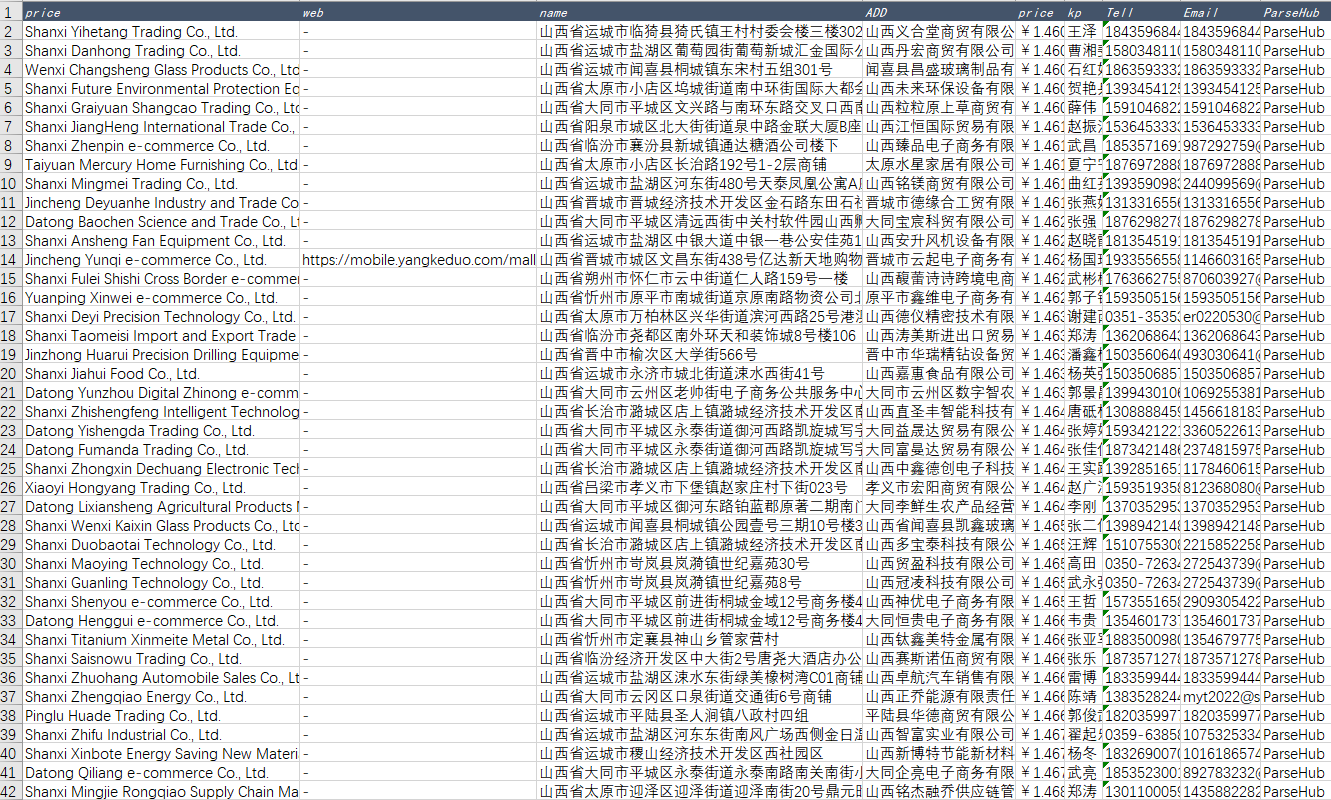Select row header number 42

tap(10, 792)
